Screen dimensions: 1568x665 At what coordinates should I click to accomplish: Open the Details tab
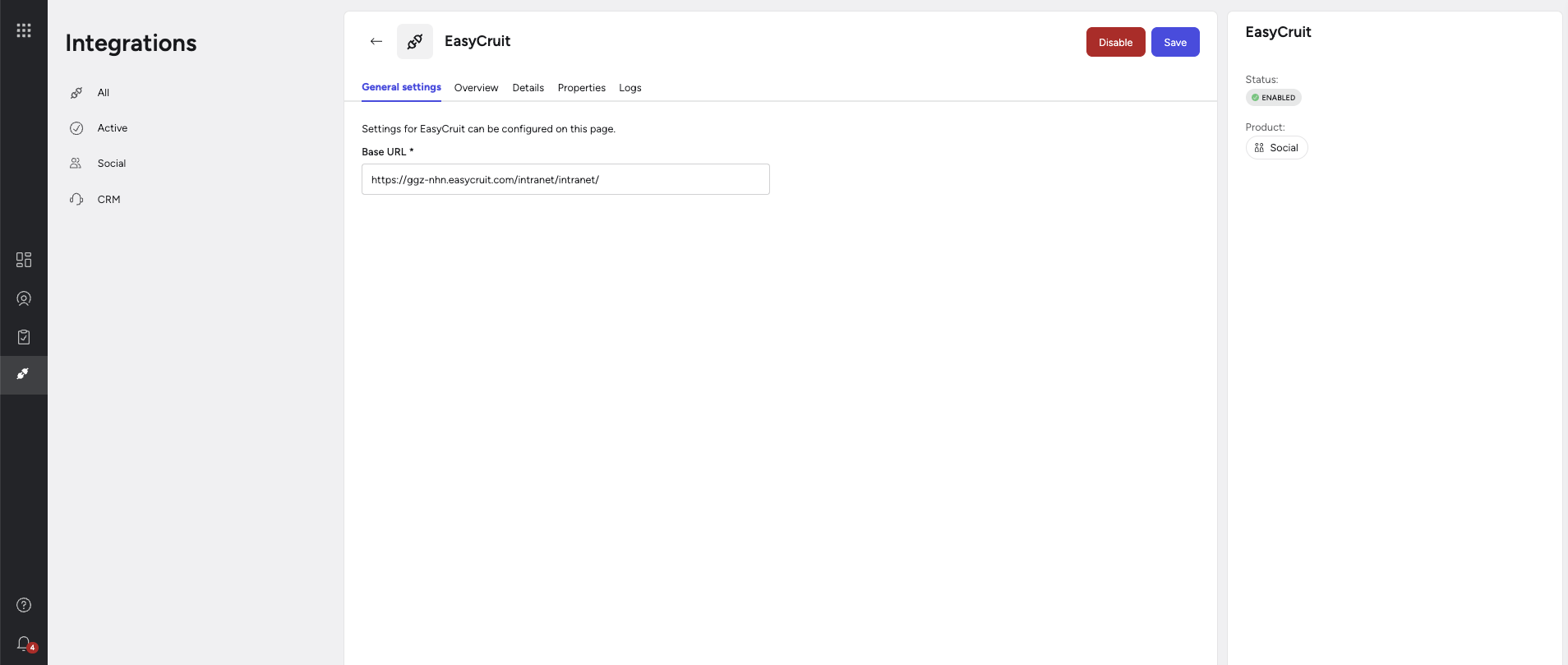(x=528, y=88)
